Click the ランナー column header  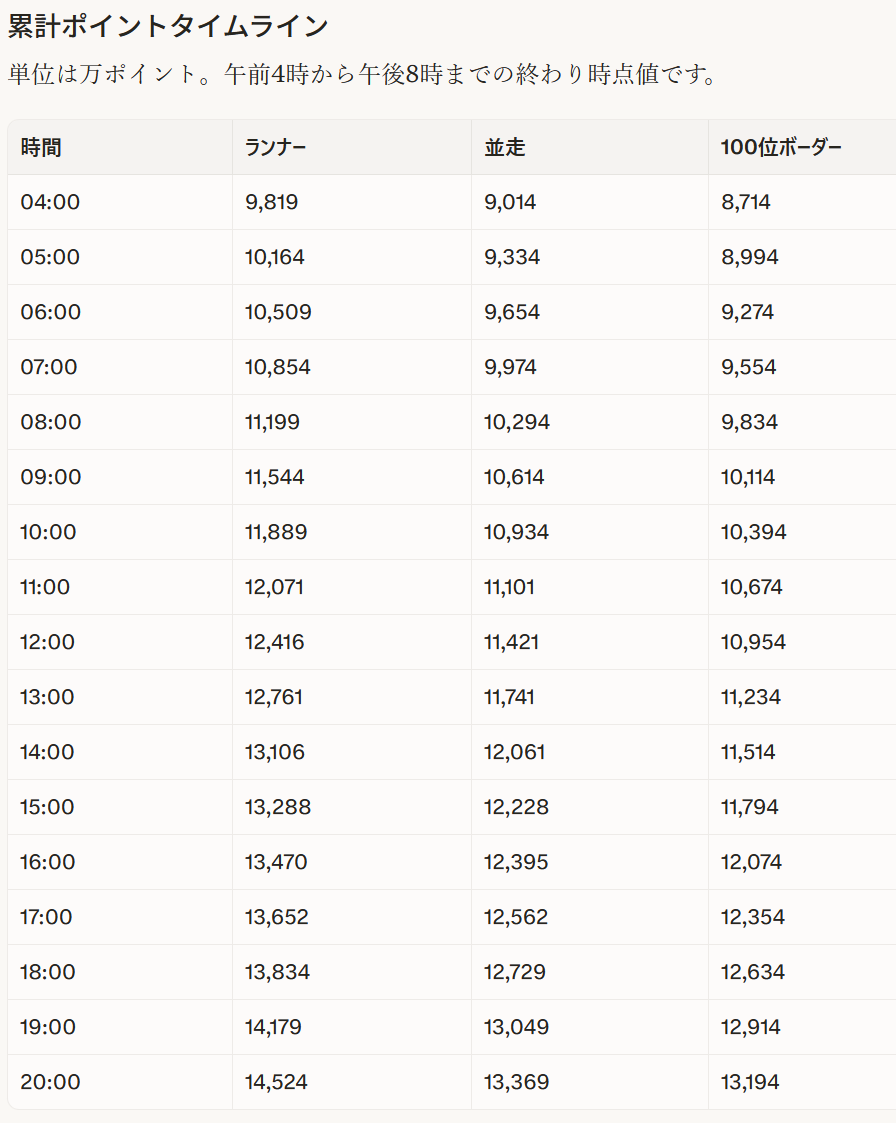pos(275,148)
